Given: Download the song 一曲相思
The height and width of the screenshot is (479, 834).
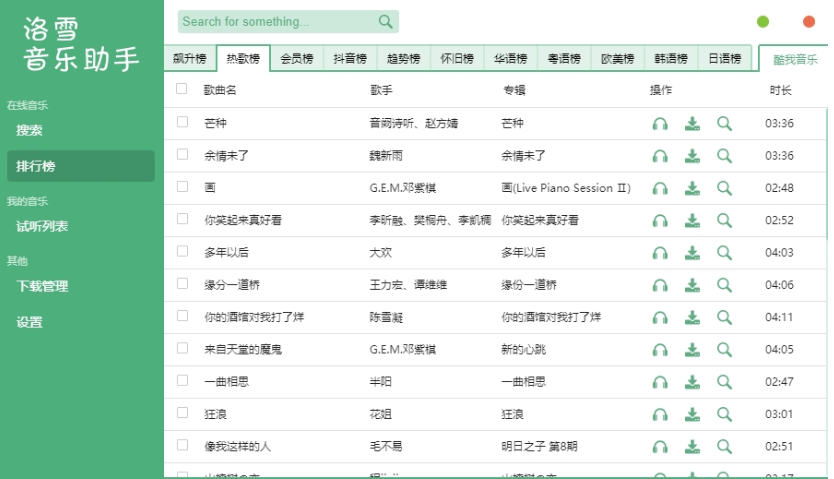Looking at the screenshot, I should tap(692, 382).
